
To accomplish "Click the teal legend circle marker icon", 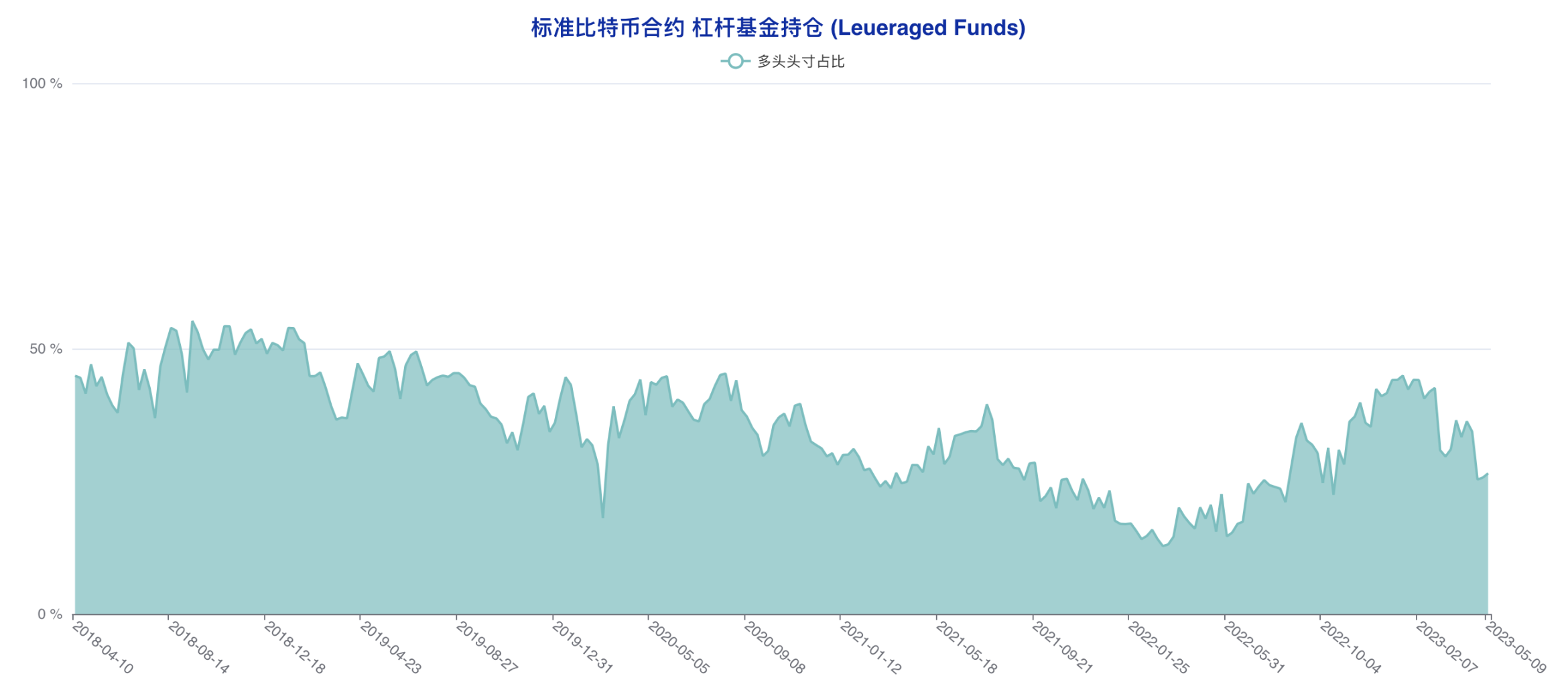I will click(735, 62).
